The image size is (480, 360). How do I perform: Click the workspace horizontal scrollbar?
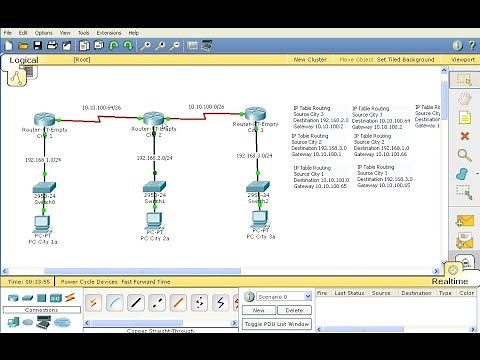tap(142, 271)
